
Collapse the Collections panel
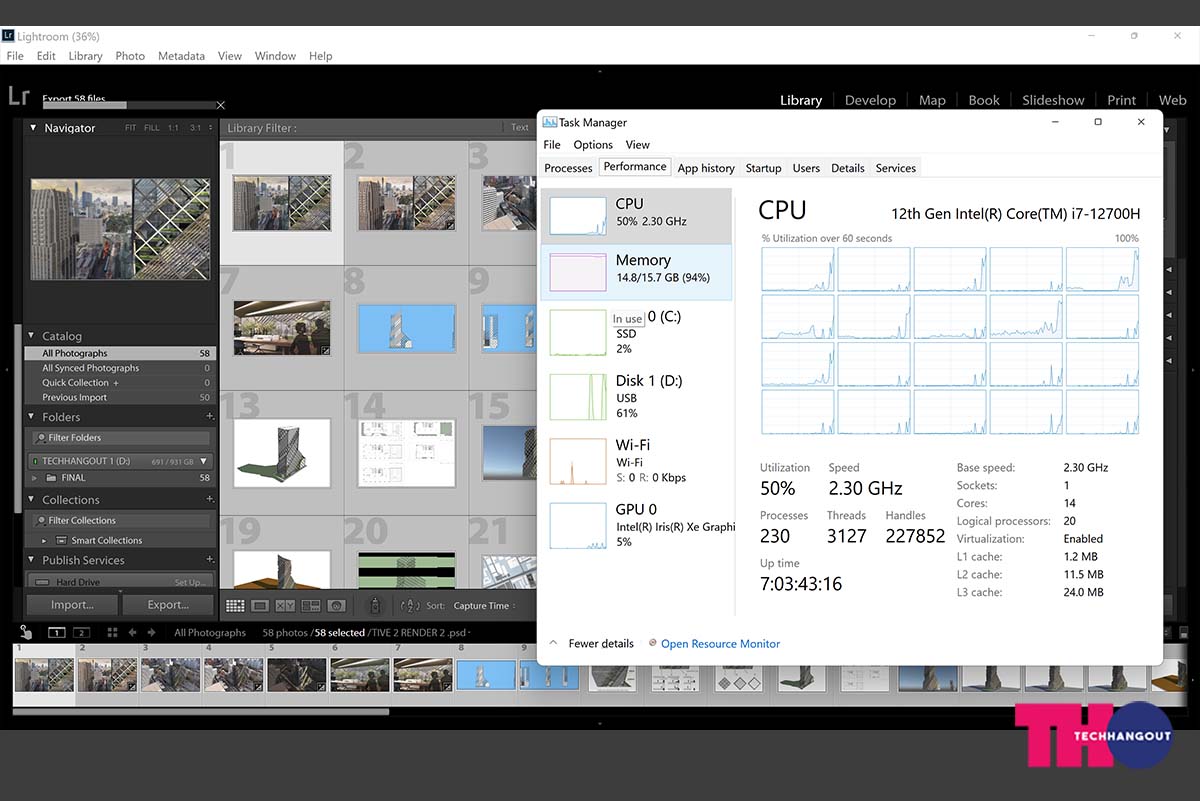[x=32, y=500]
